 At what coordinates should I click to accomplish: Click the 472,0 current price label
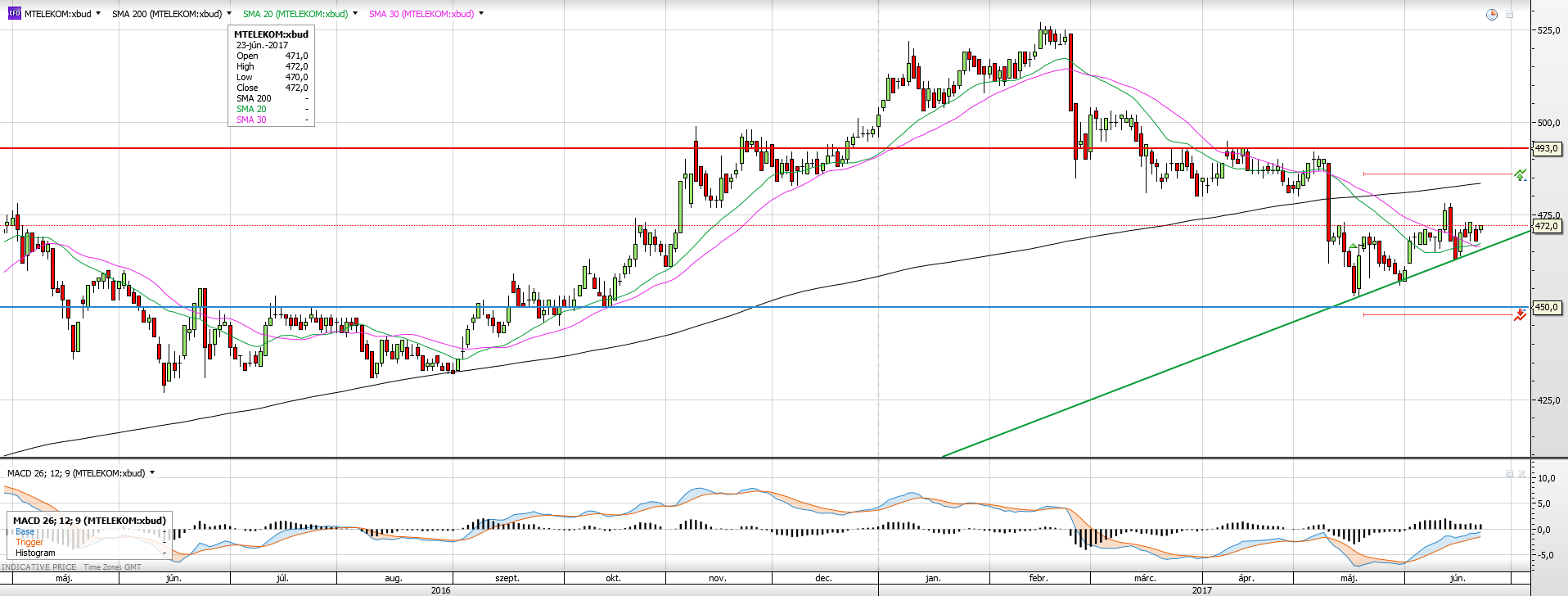[x=1547, y=226]
